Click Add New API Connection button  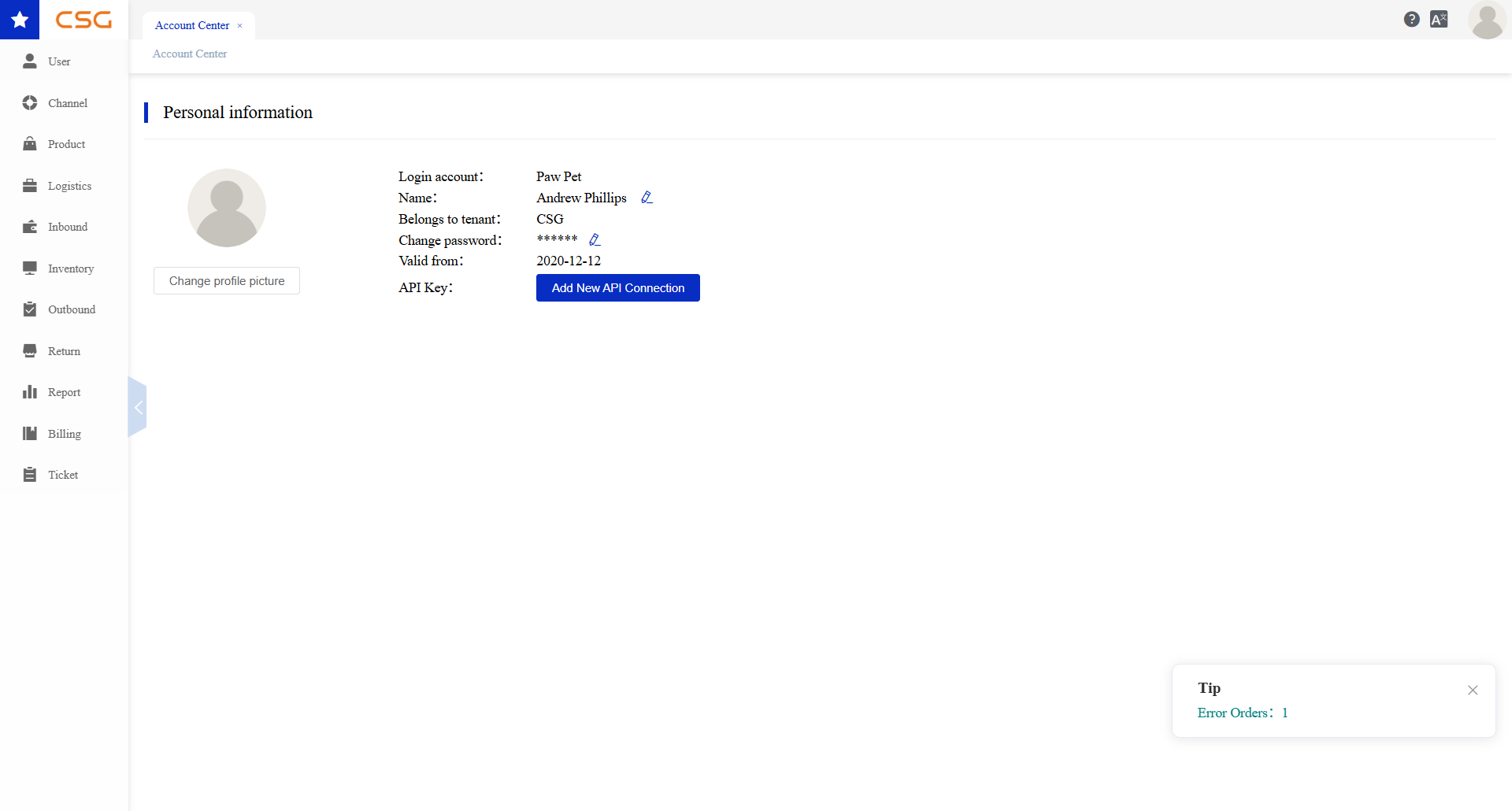tap(618, 287)
